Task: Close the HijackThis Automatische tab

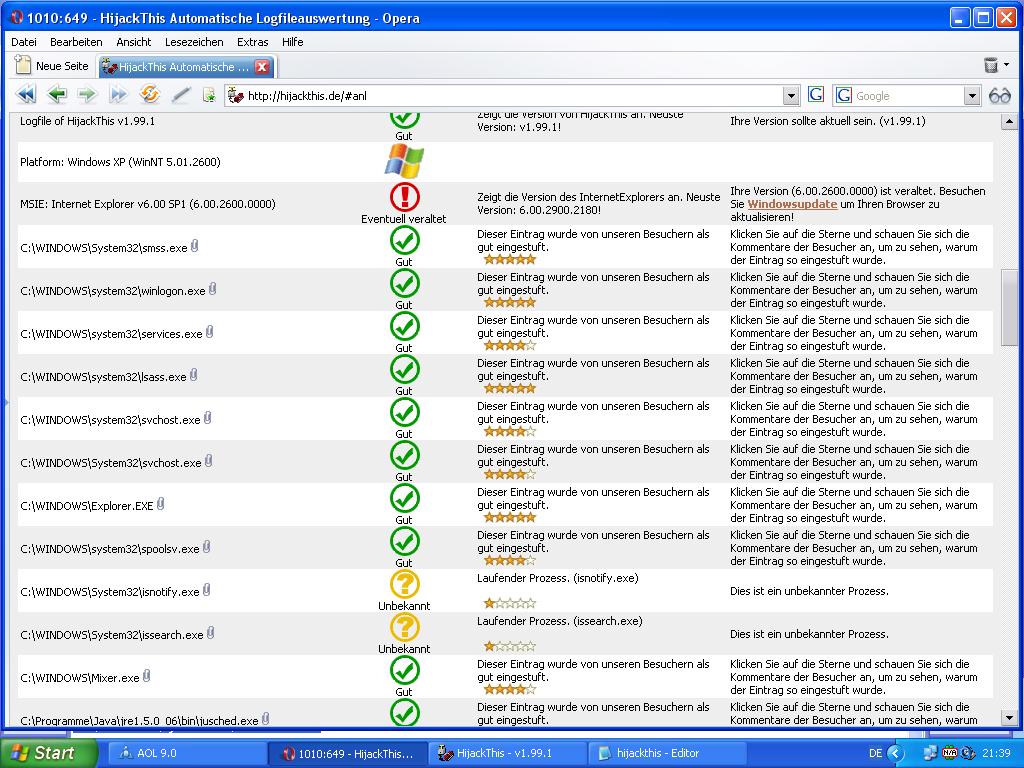Action: [x=262, y=67]
